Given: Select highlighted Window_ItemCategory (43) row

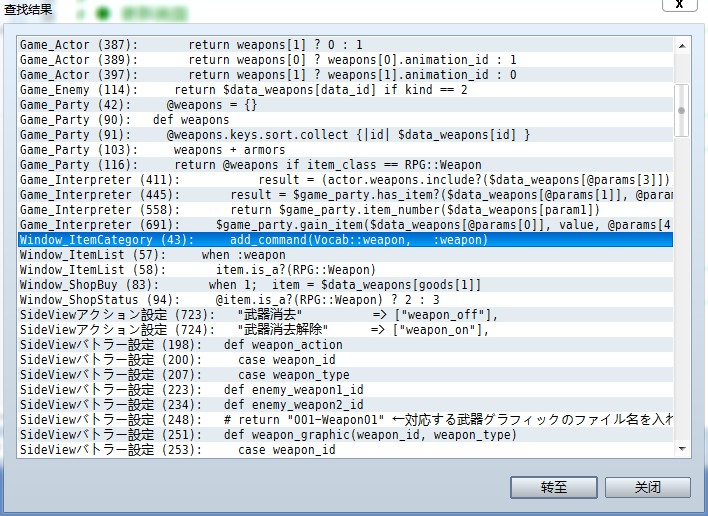Looking at the screenshot, I should 345,239.
